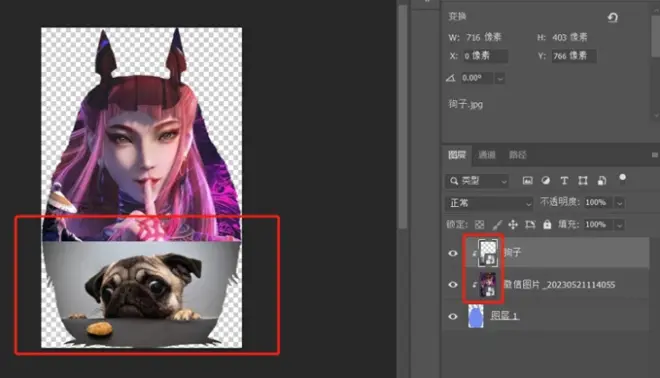Expand the fill 100% dropdown arrow
This screenshot has height=378, width=660.
tap(619, 225)
